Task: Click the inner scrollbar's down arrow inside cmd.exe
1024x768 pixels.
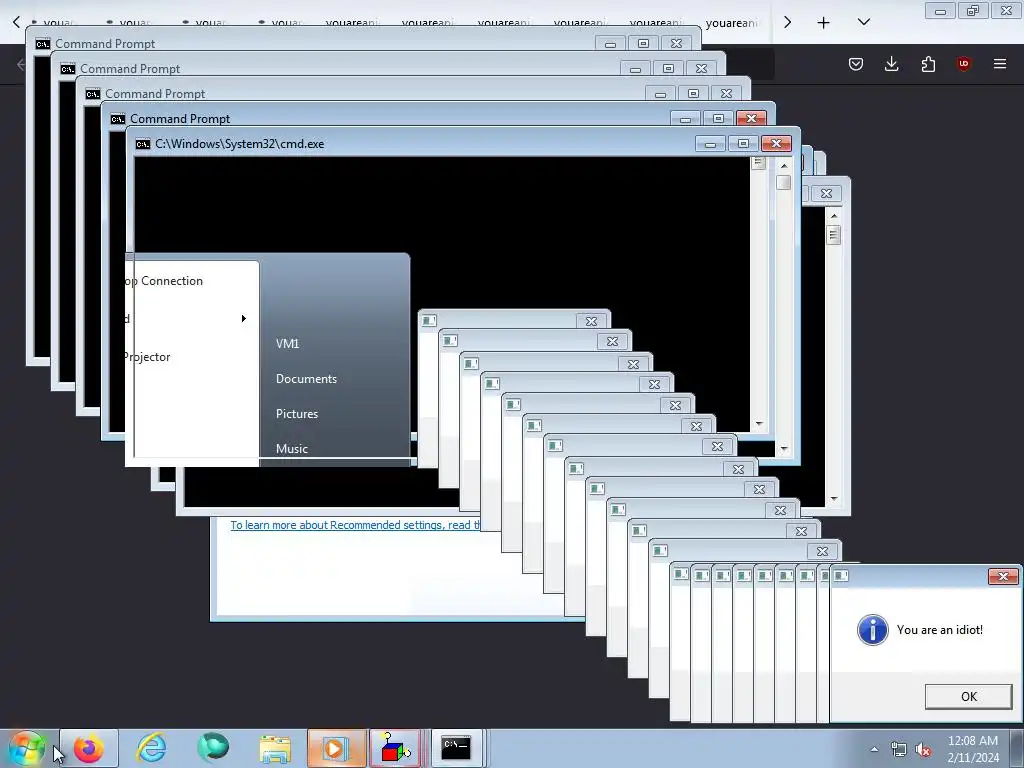Action: (x=759, y=424)
